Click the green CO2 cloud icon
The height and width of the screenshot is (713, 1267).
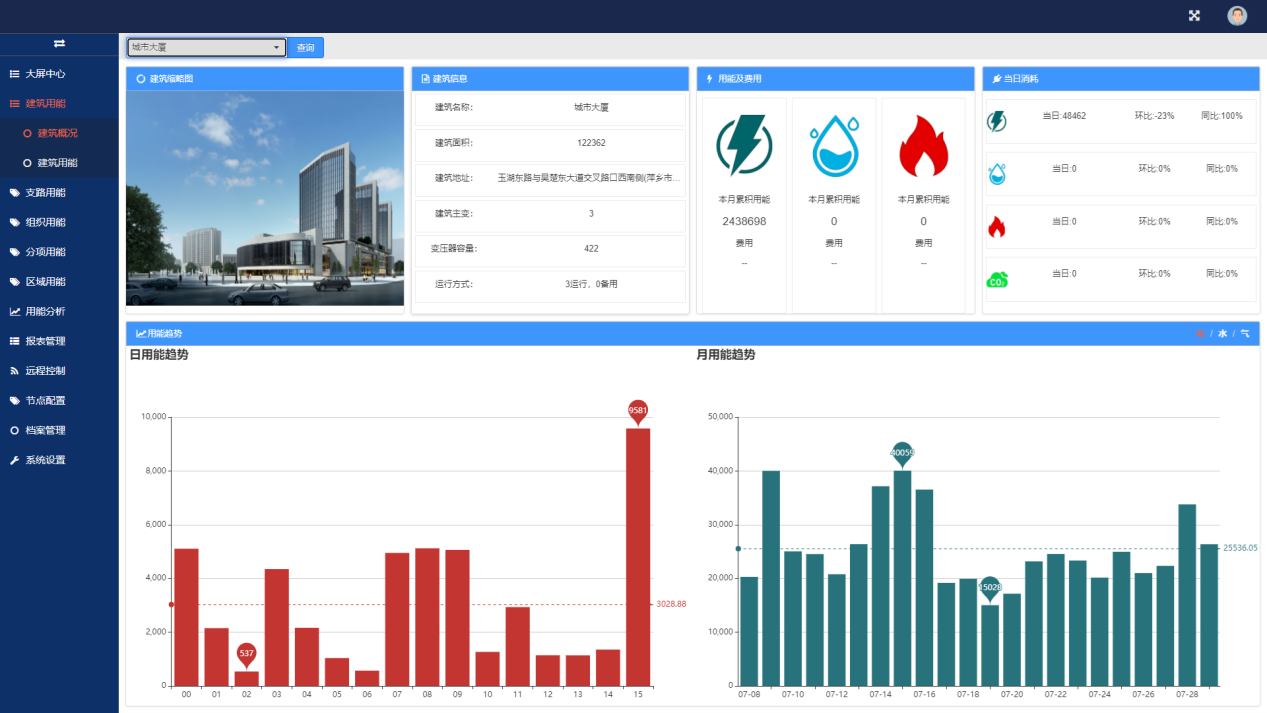pyautogui.click(x=997, y=280)
